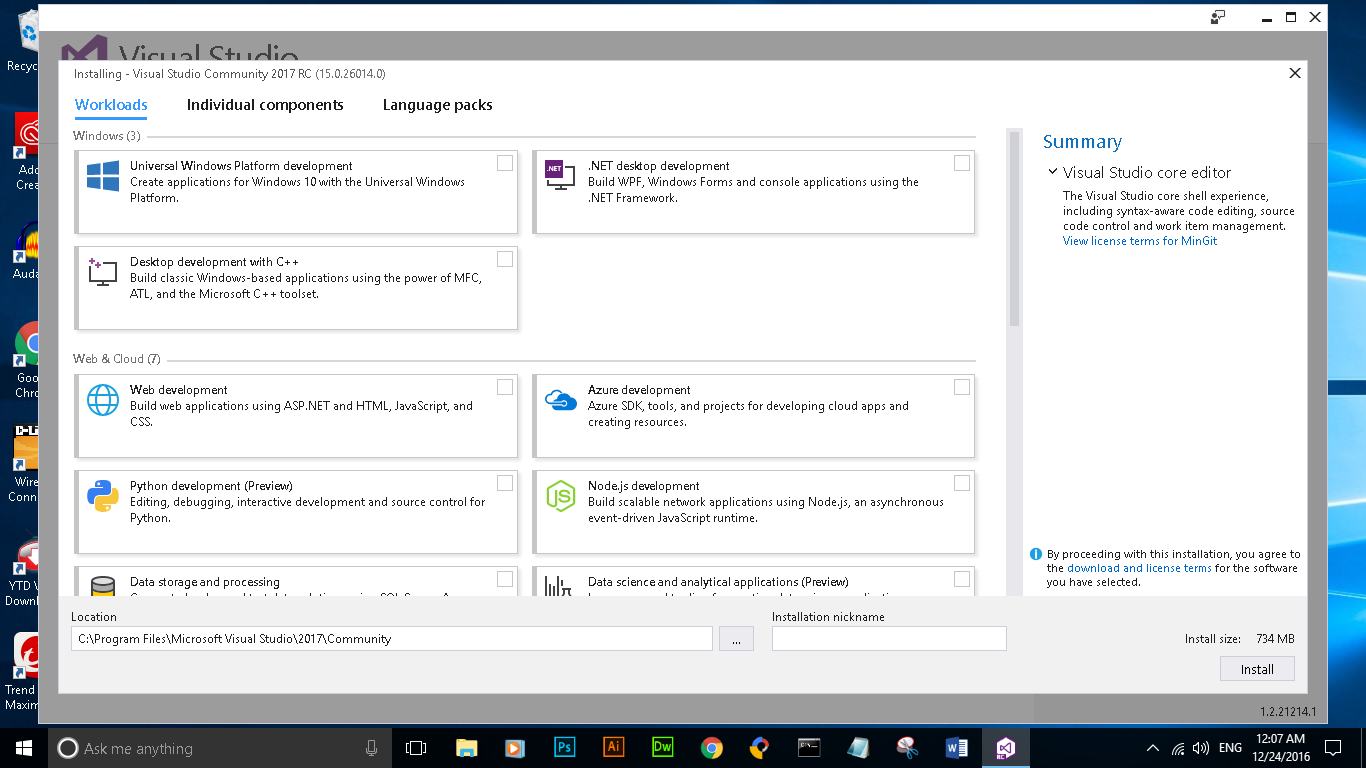This screenshot has height=768, width=1366.
Task: Click the Location path input field
Action: click(x=392, y=638)
